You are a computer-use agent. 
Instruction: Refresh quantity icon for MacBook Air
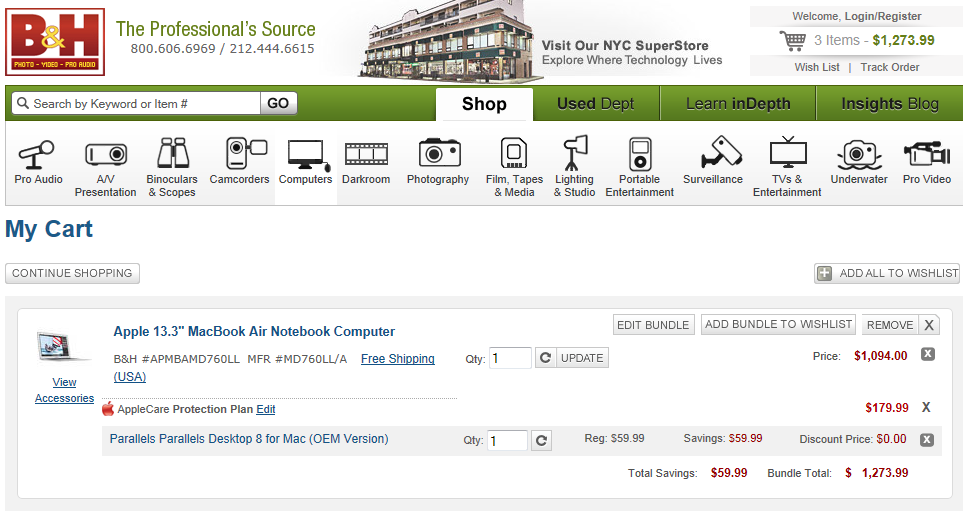tap(545, 357)
